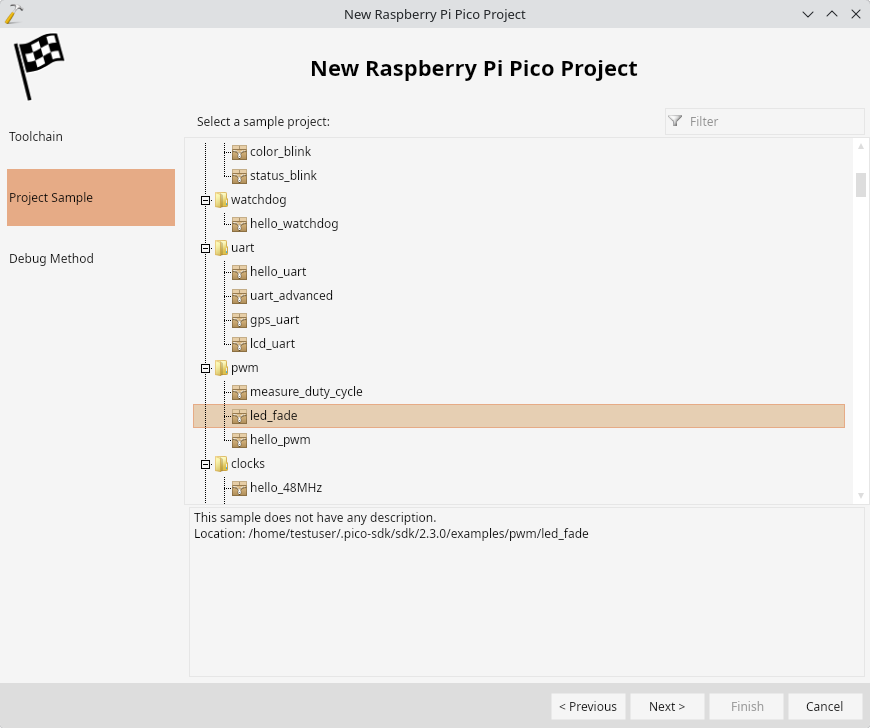870x728 pixels.
Task: Click the uart folder icon
Action: click(x=221, y=247)
